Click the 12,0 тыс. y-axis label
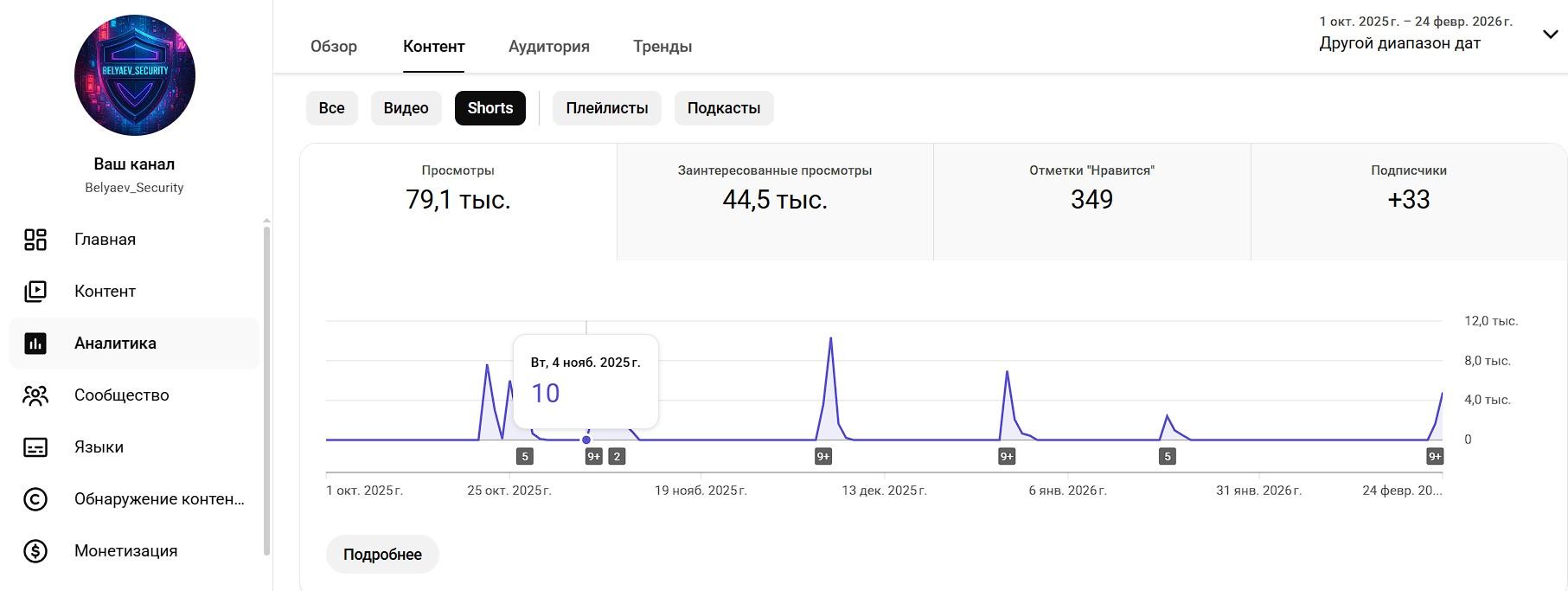This screenshot has width=1568, height=591. click(1491, 321)
